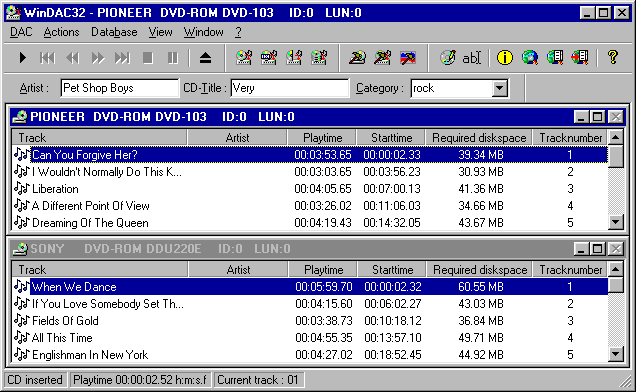The image size is (636, 392).
Task: Click the fast-forward double-arrow button
Action: [x=98, y=58]
